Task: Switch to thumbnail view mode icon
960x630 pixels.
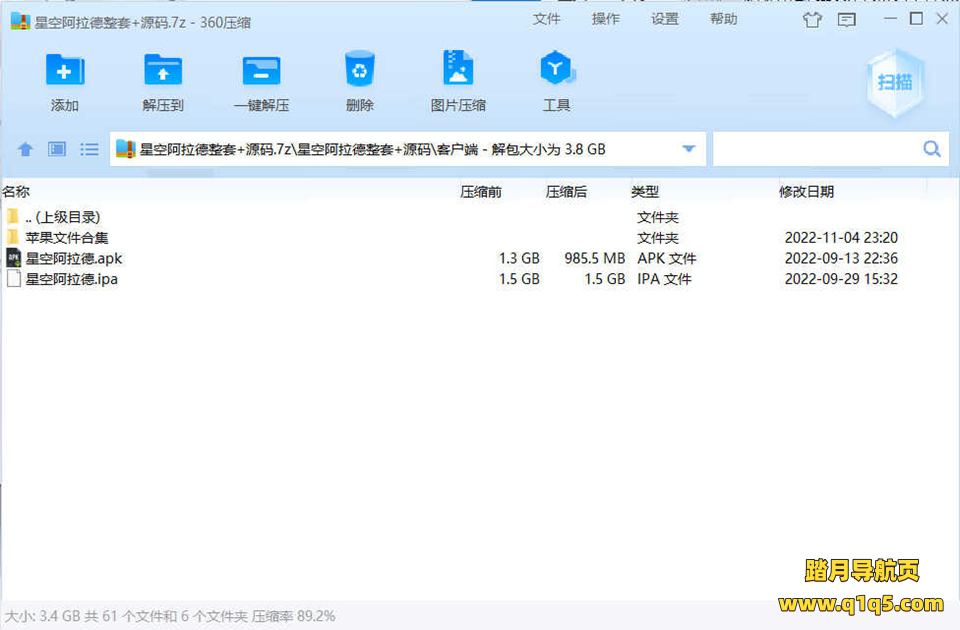Action: [x=57, y=149]
